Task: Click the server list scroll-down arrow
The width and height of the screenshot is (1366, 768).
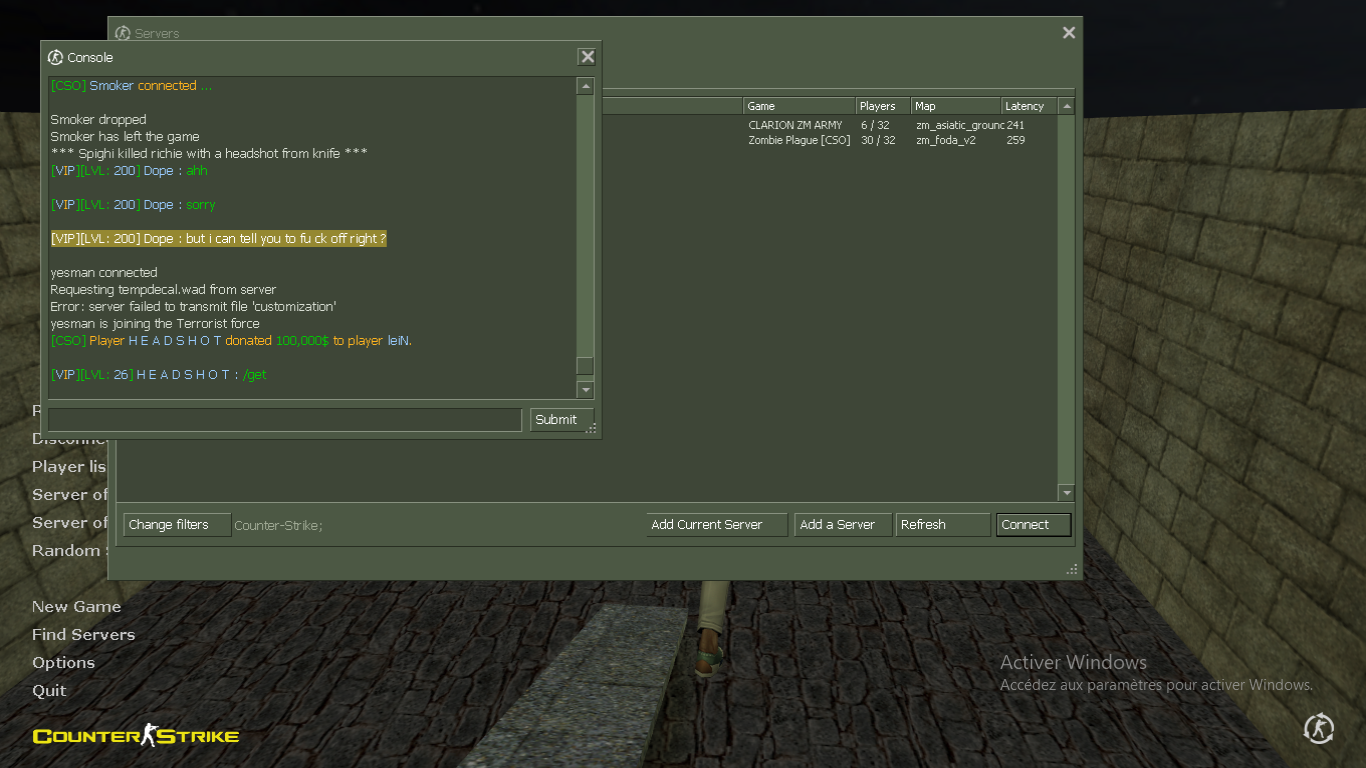Action: [x=1067, y=493]
